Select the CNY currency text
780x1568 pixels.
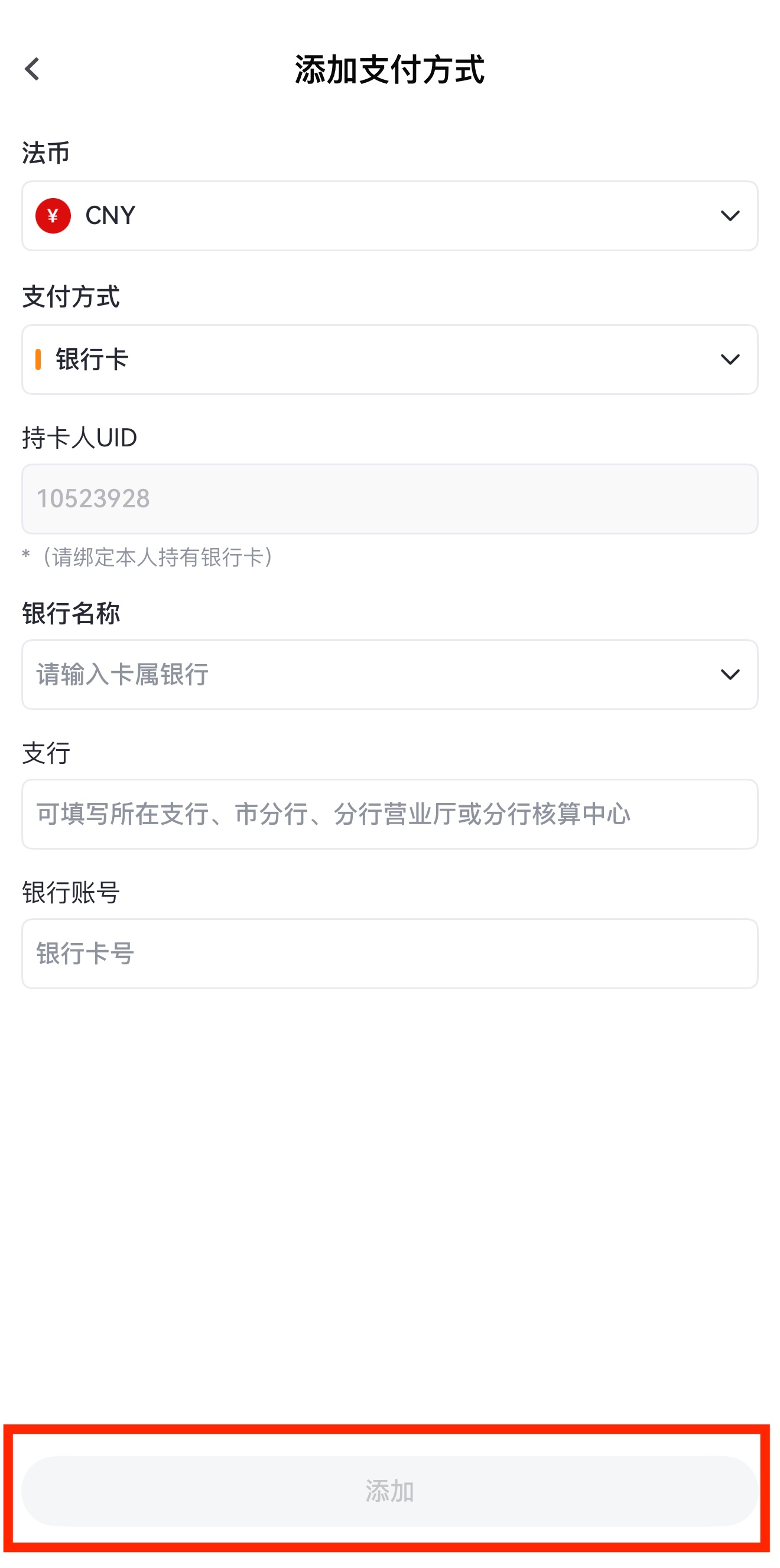(x=110, y=215)
